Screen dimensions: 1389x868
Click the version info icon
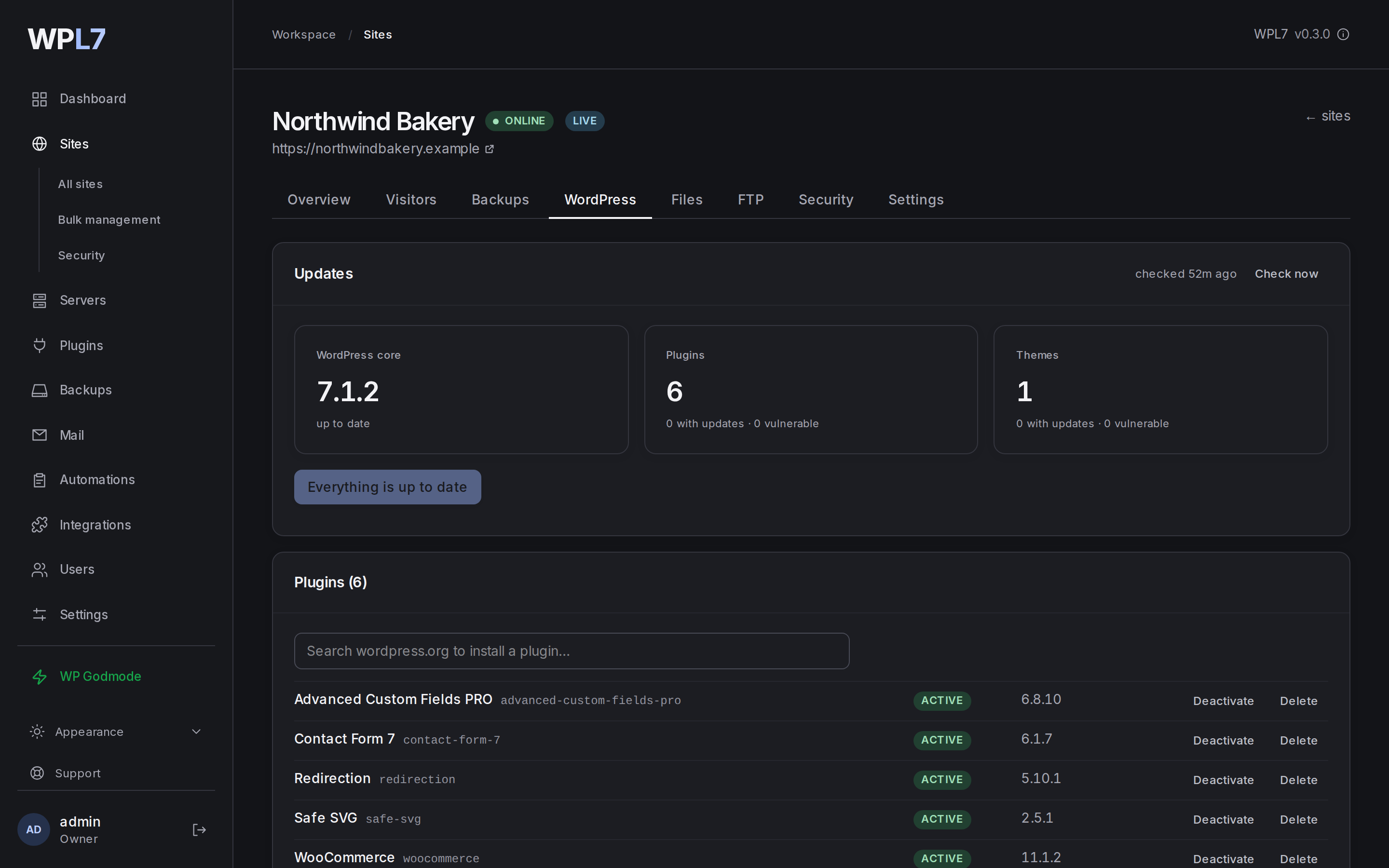[x=1343, y=34]
